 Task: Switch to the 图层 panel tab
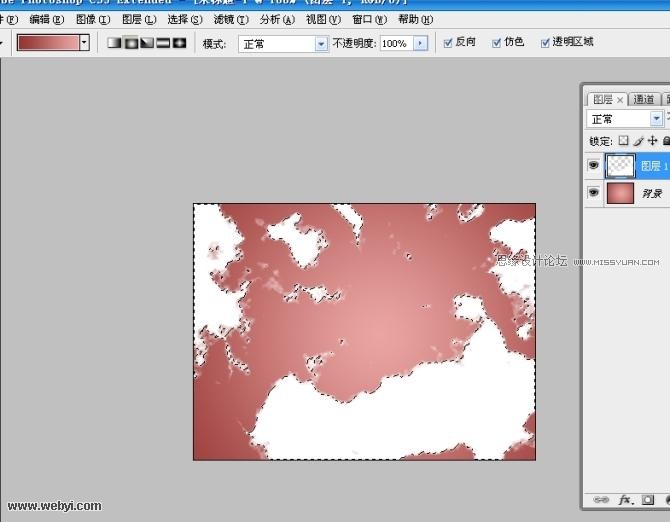603,100
